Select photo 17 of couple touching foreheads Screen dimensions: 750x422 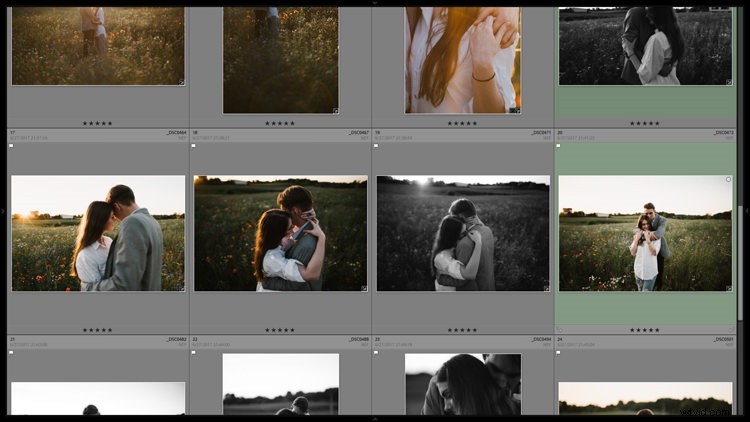coord(98,233)
